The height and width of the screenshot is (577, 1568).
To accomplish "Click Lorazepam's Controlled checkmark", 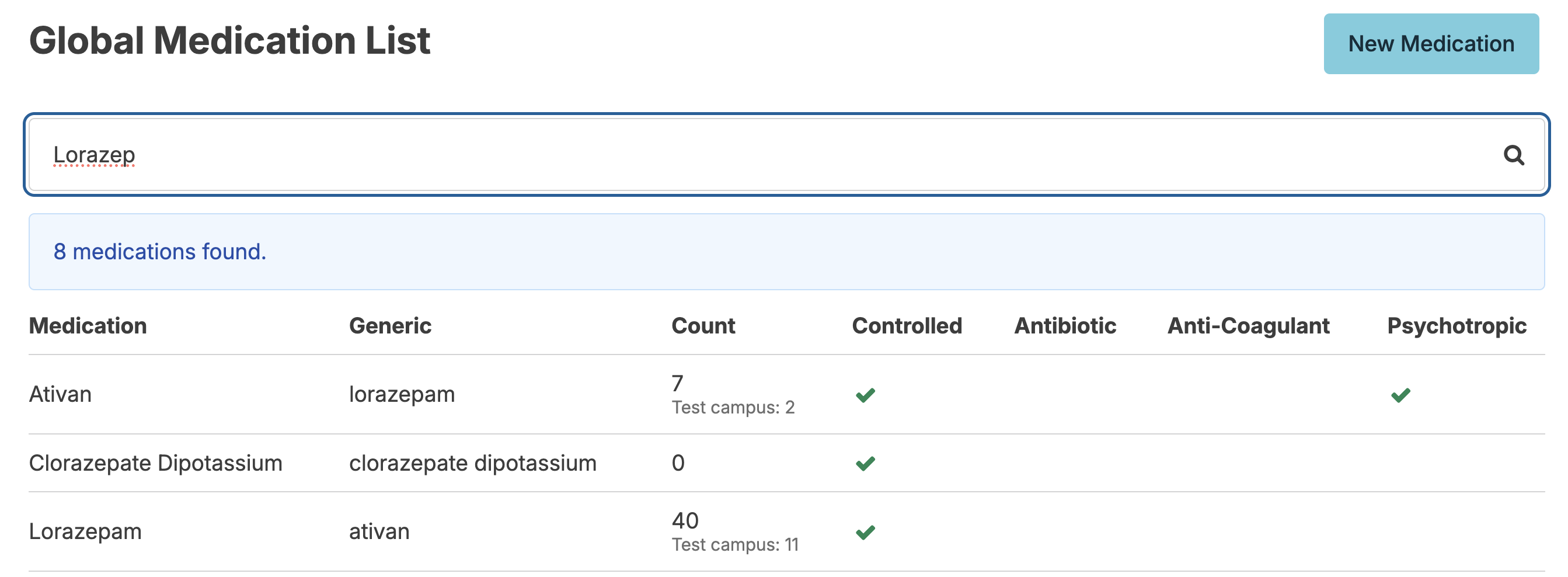I will click(865, 532).
